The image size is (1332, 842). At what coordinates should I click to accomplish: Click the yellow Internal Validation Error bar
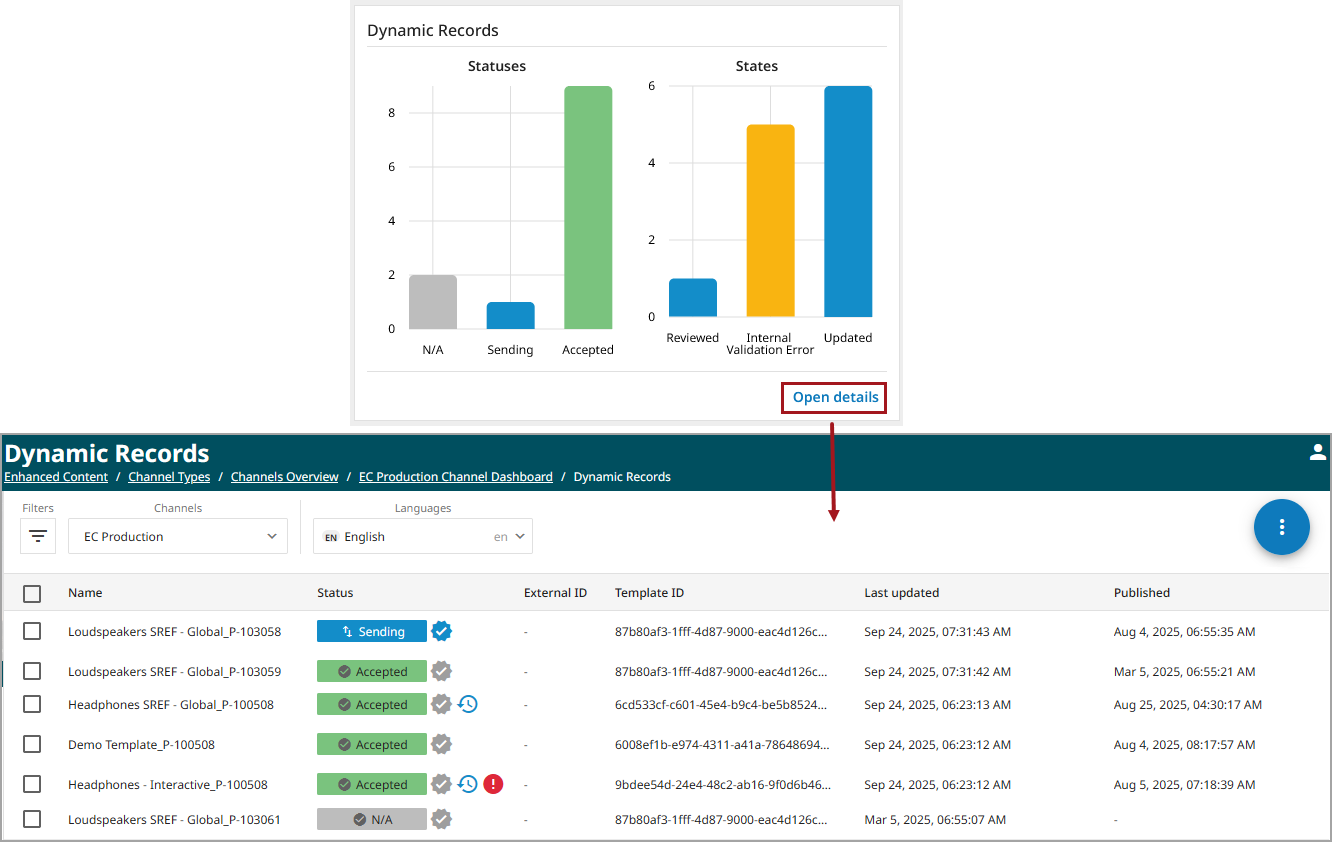tap(770, 220)
